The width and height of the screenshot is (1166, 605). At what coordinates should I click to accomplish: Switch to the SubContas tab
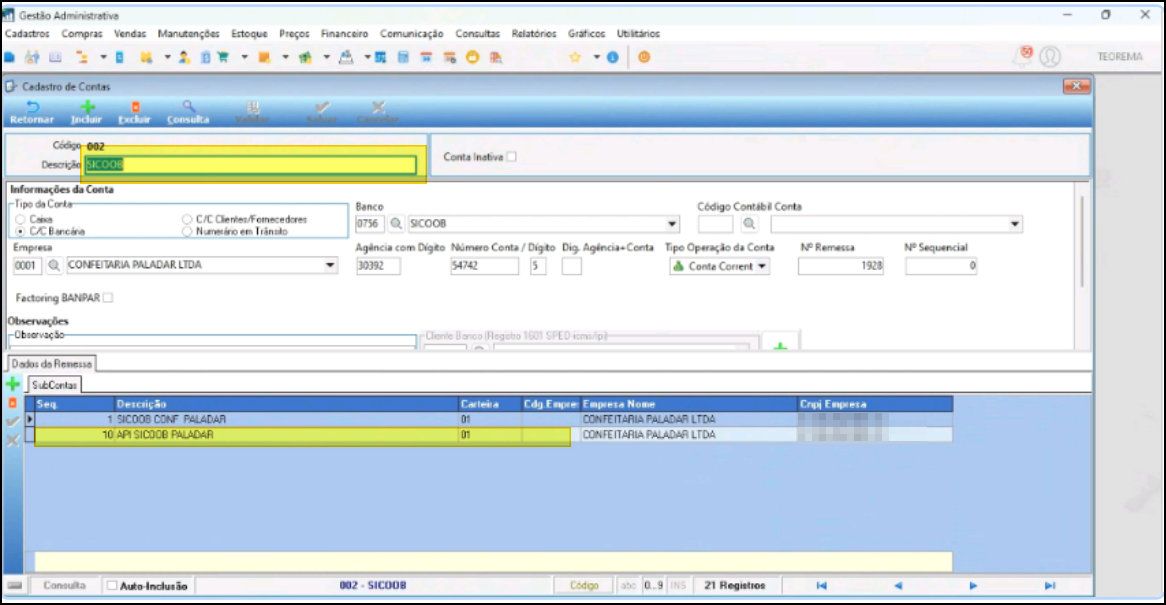54,385
